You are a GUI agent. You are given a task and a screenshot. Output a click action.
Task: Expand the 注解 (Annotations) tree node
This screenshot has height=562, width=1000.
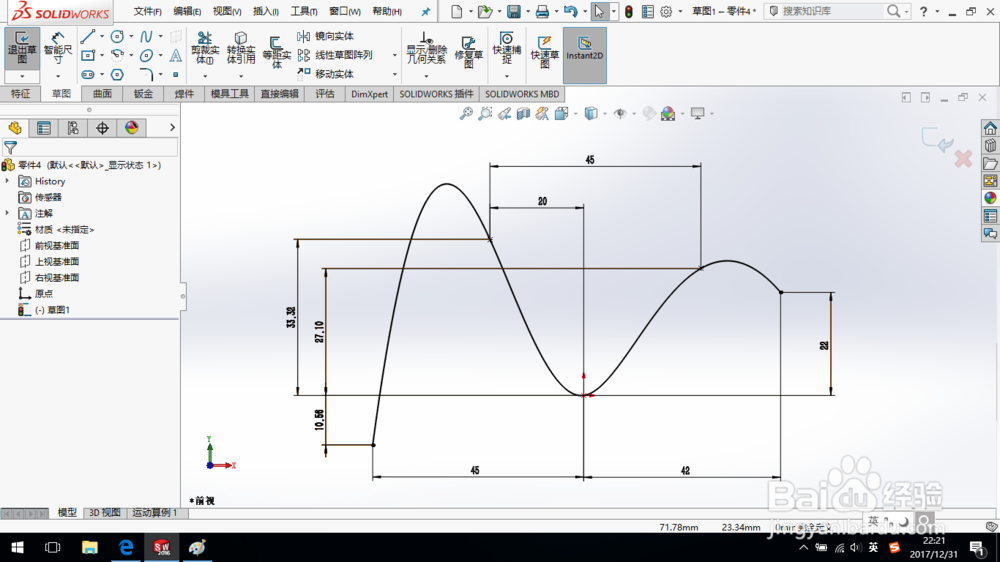point(8,213)
